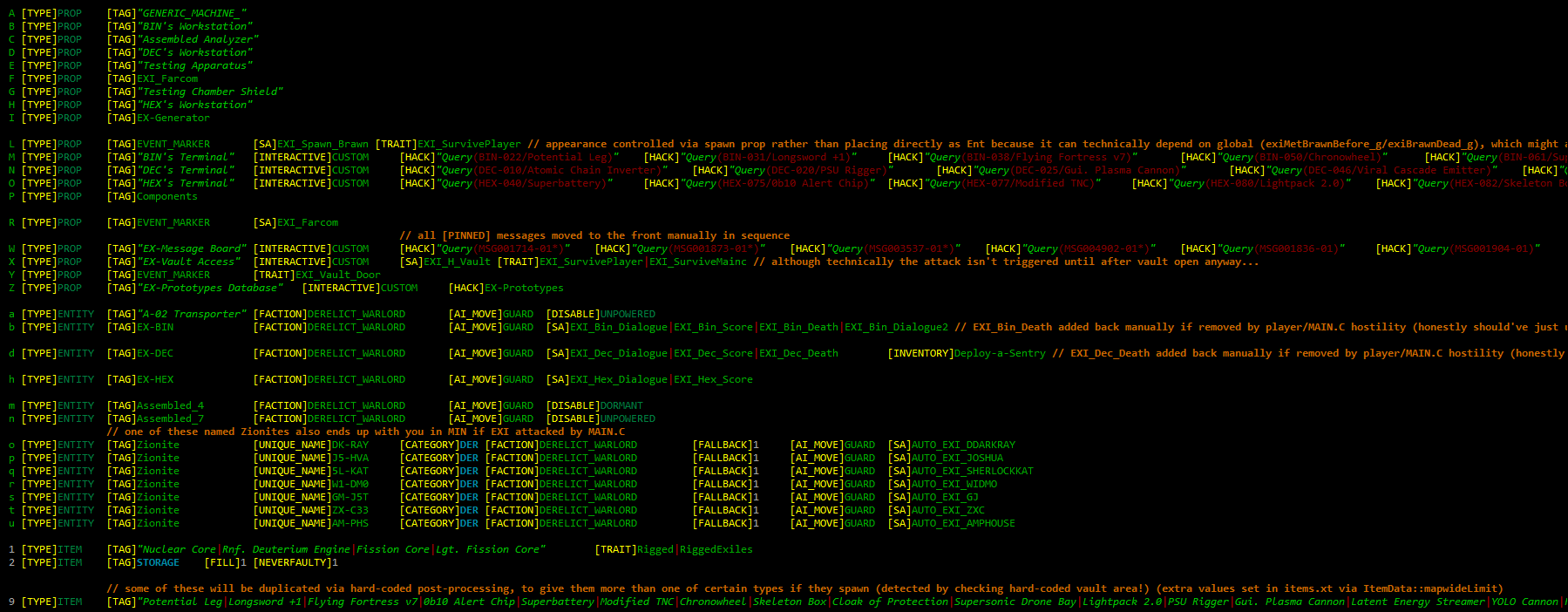Place the cursor on "Testing Apparatus"
1568x612 pixels.
coord(195,65)
